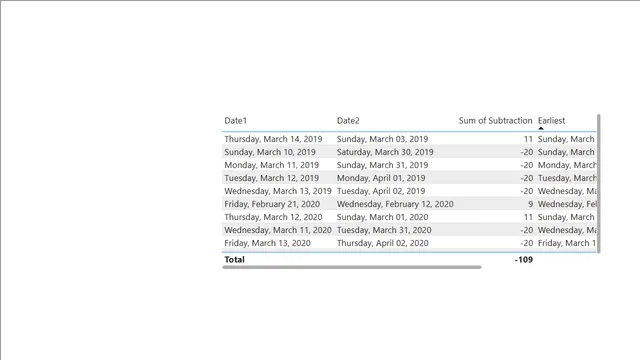640x360 pixels.
Task: Select the Thursday, April 02, 2020 cell
Action: pyautogui.click(x=382, y=243)
